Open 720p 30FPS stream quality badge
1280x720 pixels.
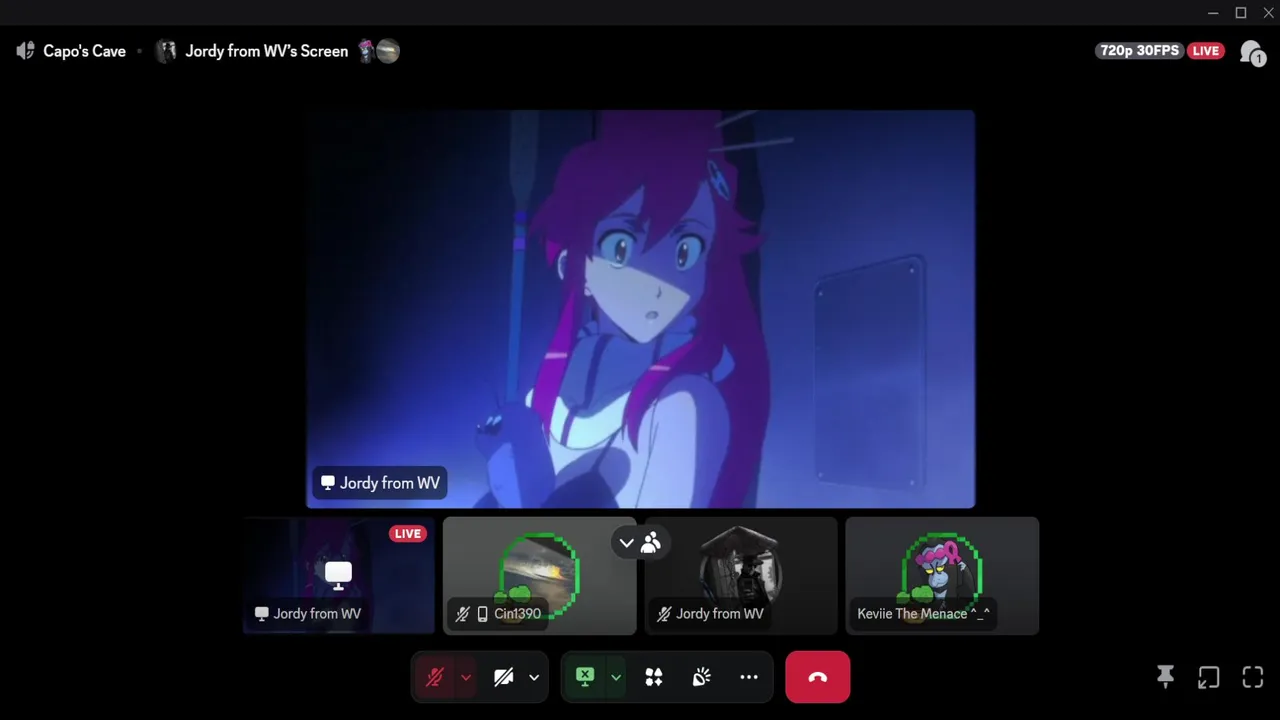click(x=1140, y=51)
